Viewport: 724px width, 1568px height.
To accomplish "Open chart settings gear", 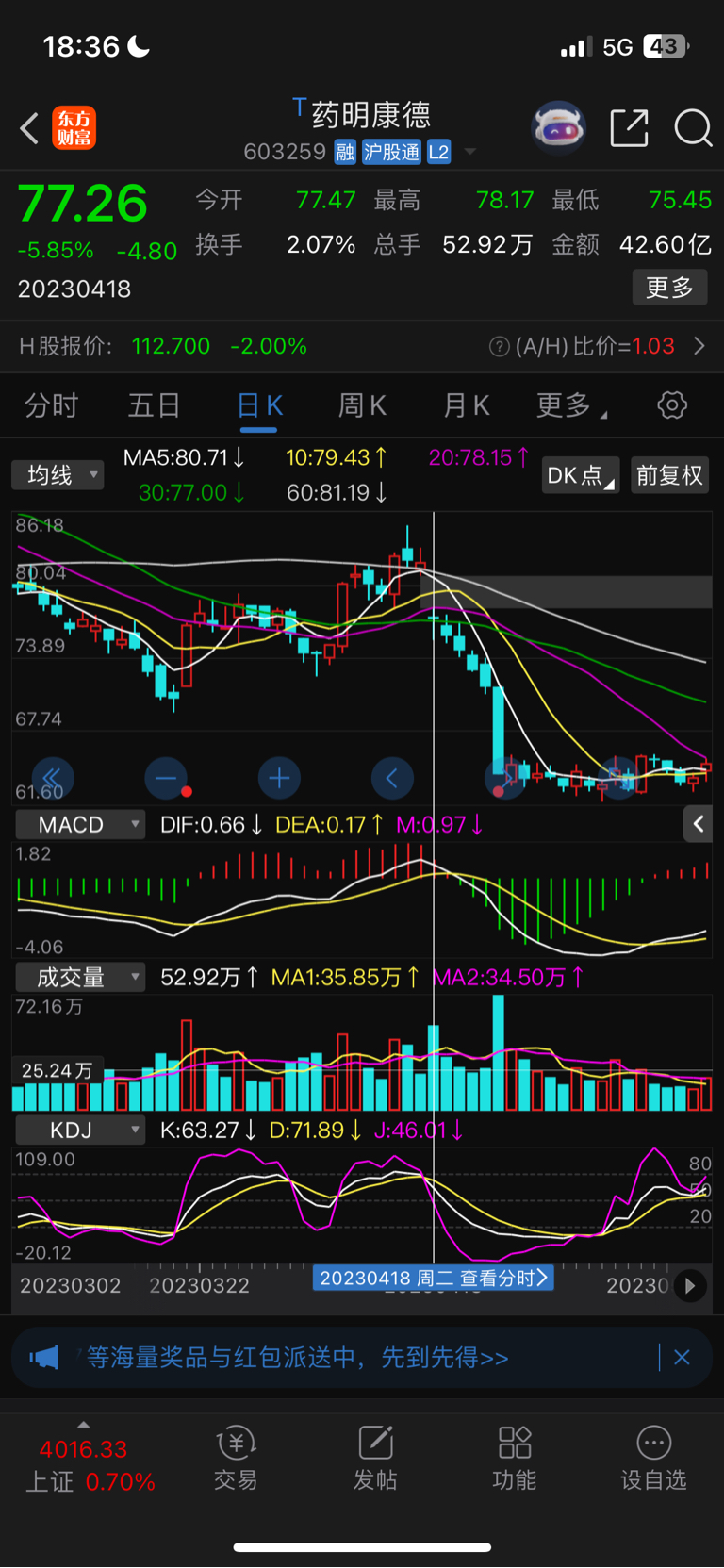I will coord(672,405).
